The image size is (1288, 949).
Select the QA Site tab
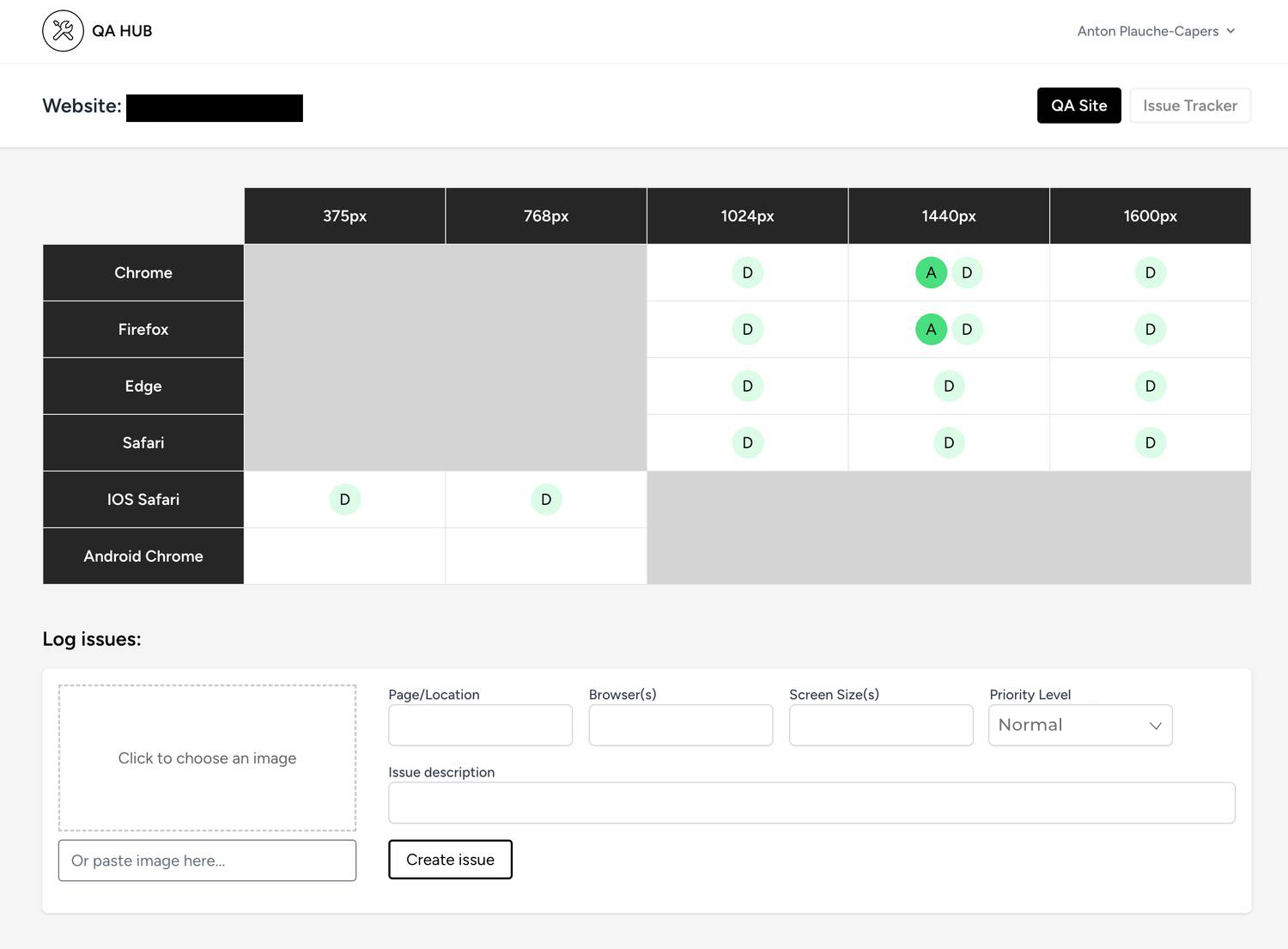1078,106
